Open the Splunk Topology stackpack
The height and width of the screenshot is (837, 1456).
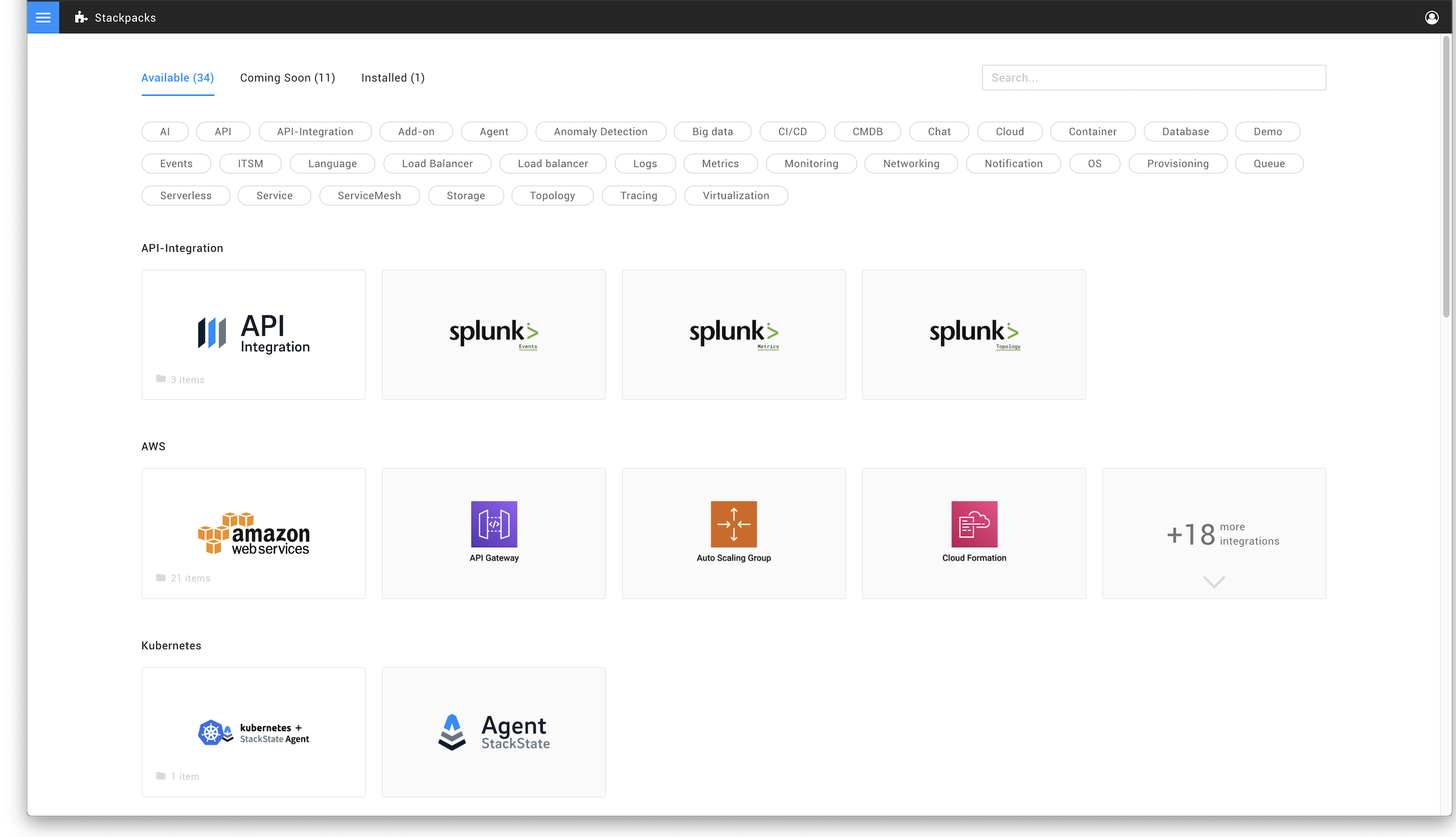coord(974,335)
